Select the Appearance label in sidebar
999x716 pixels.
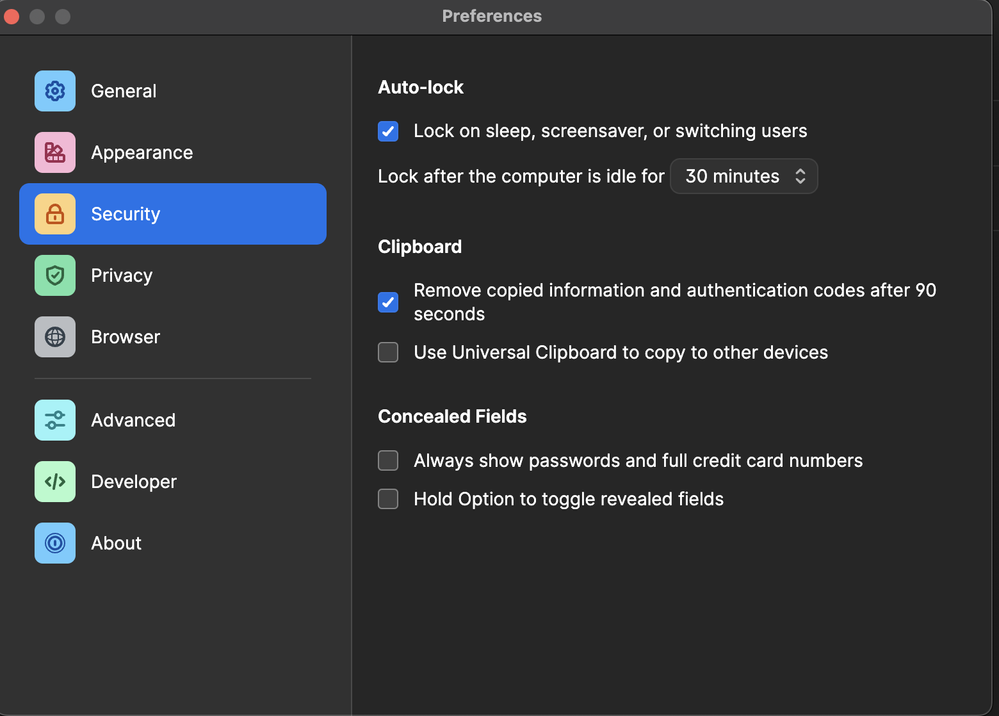point(142,153)
